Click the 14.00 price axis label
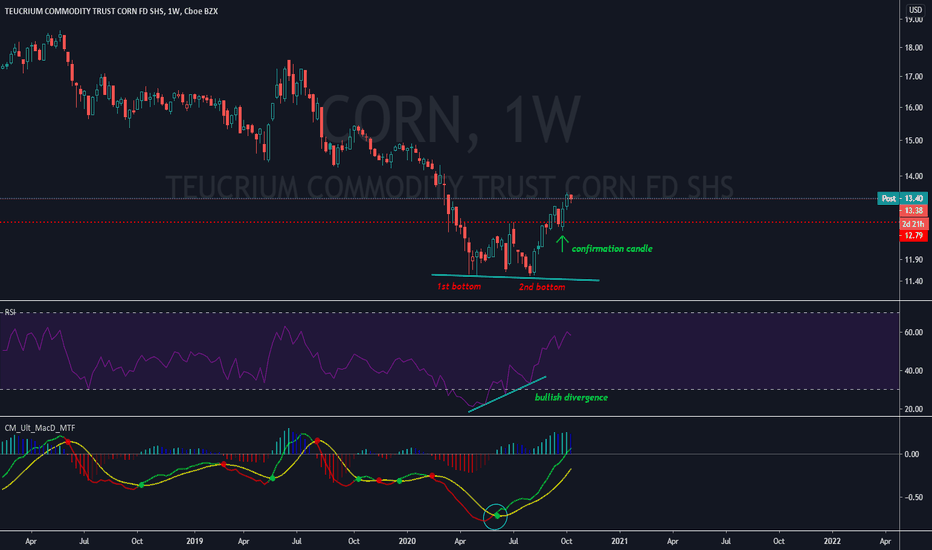Screen dimensions: 932x550 pyautogui.click(x=914, y=176)
